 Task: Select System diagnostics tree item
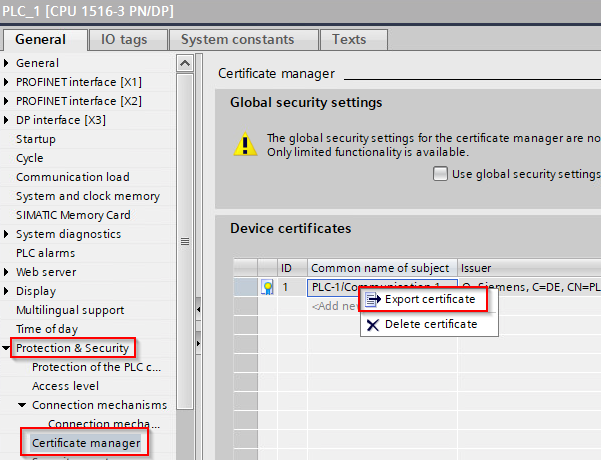pos(68,234)
